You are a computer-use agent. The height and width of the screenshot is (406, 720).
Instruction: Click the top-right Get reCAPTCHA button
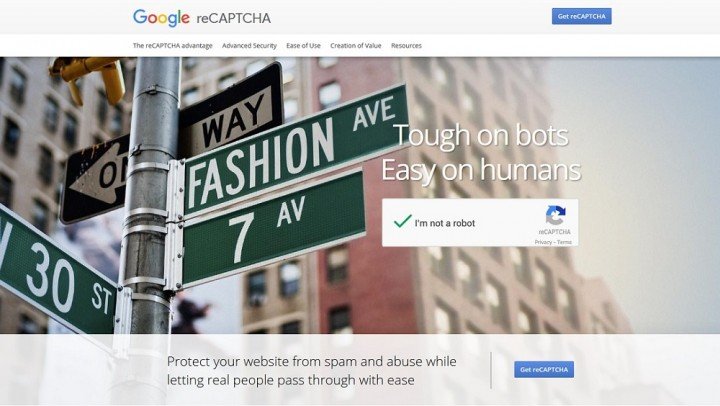(x=582, y=16)
